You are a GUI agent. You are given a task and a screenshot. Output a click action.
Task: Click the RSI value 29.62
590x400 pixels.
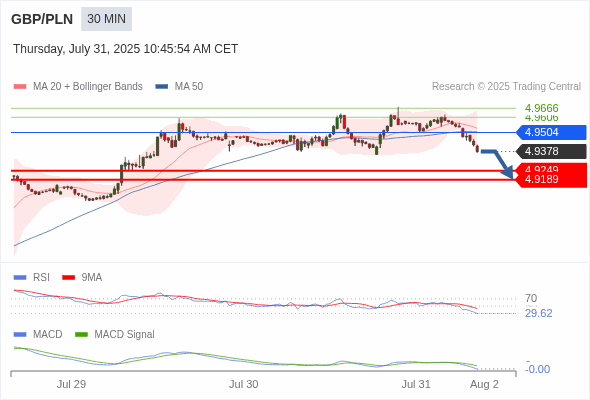[538, 313]
